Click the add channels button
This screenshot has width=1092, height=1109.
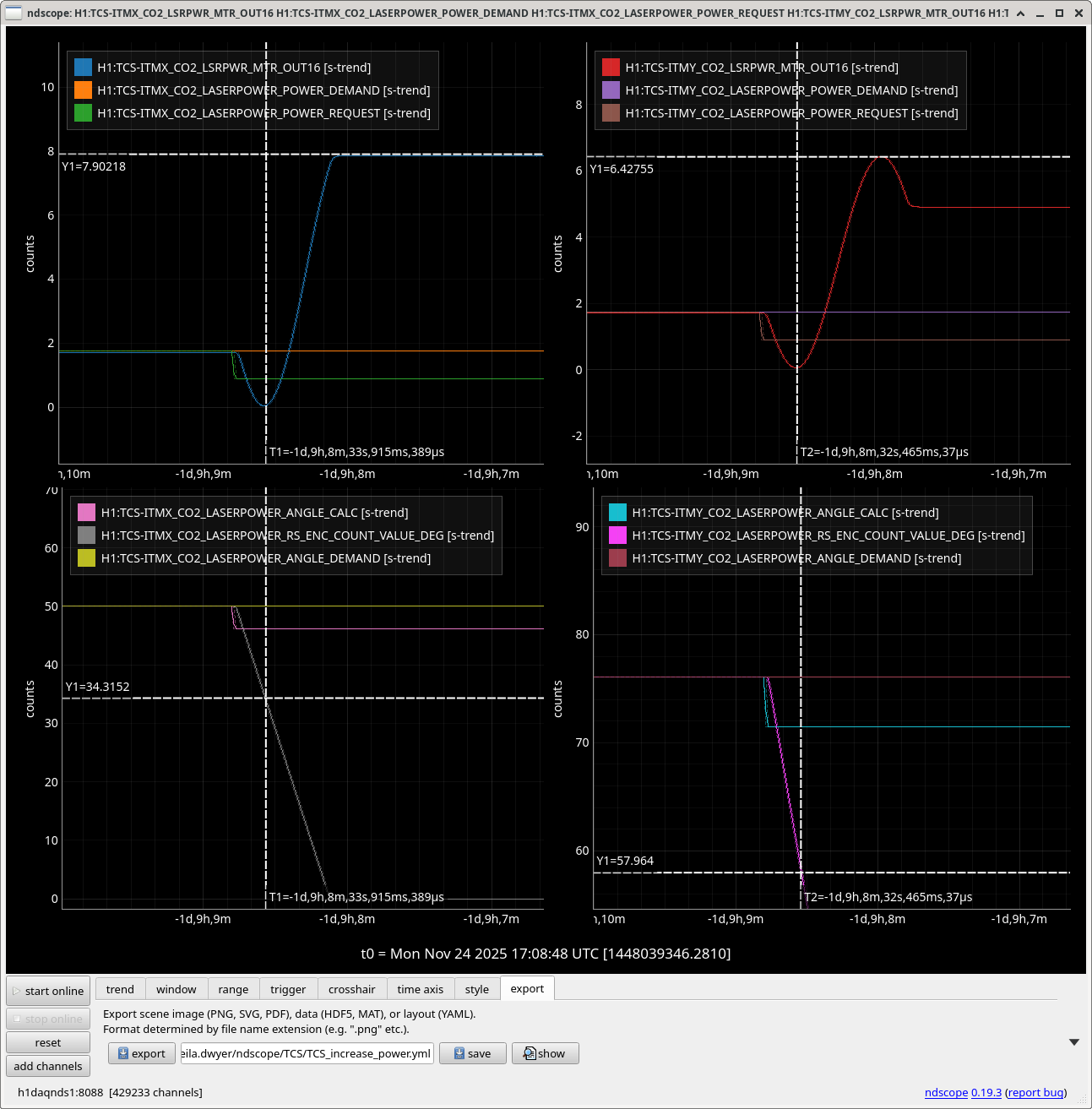click(x=48, y=1066)
